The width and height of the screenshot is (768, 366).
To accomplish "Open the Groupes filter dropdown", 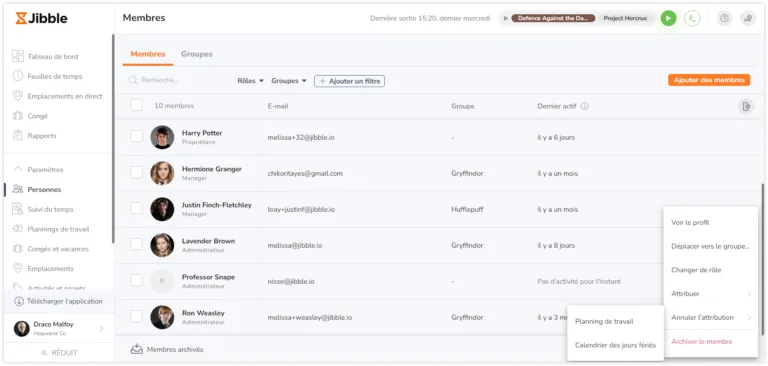I will [x=288, y=81].
